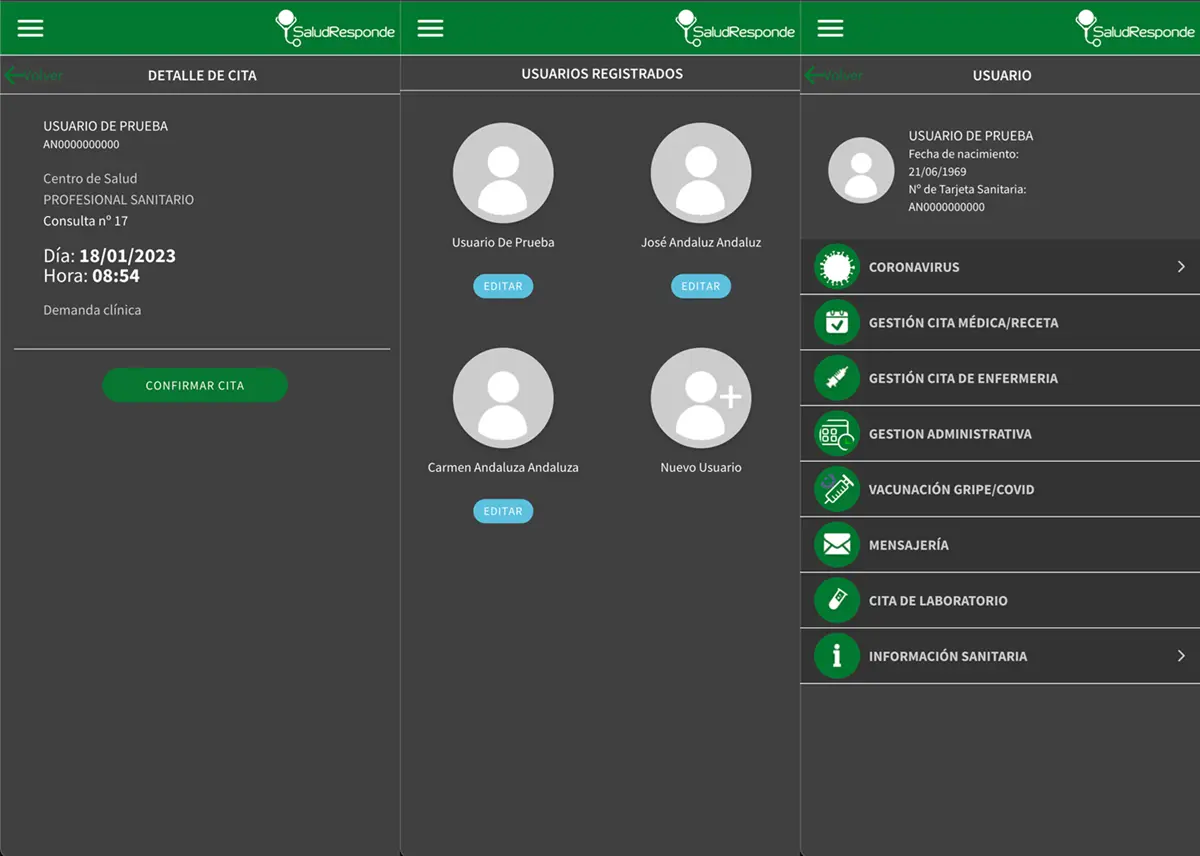Click the Coronavirus virus icon
Screen dimensions: 1200x856
(837, 267)
